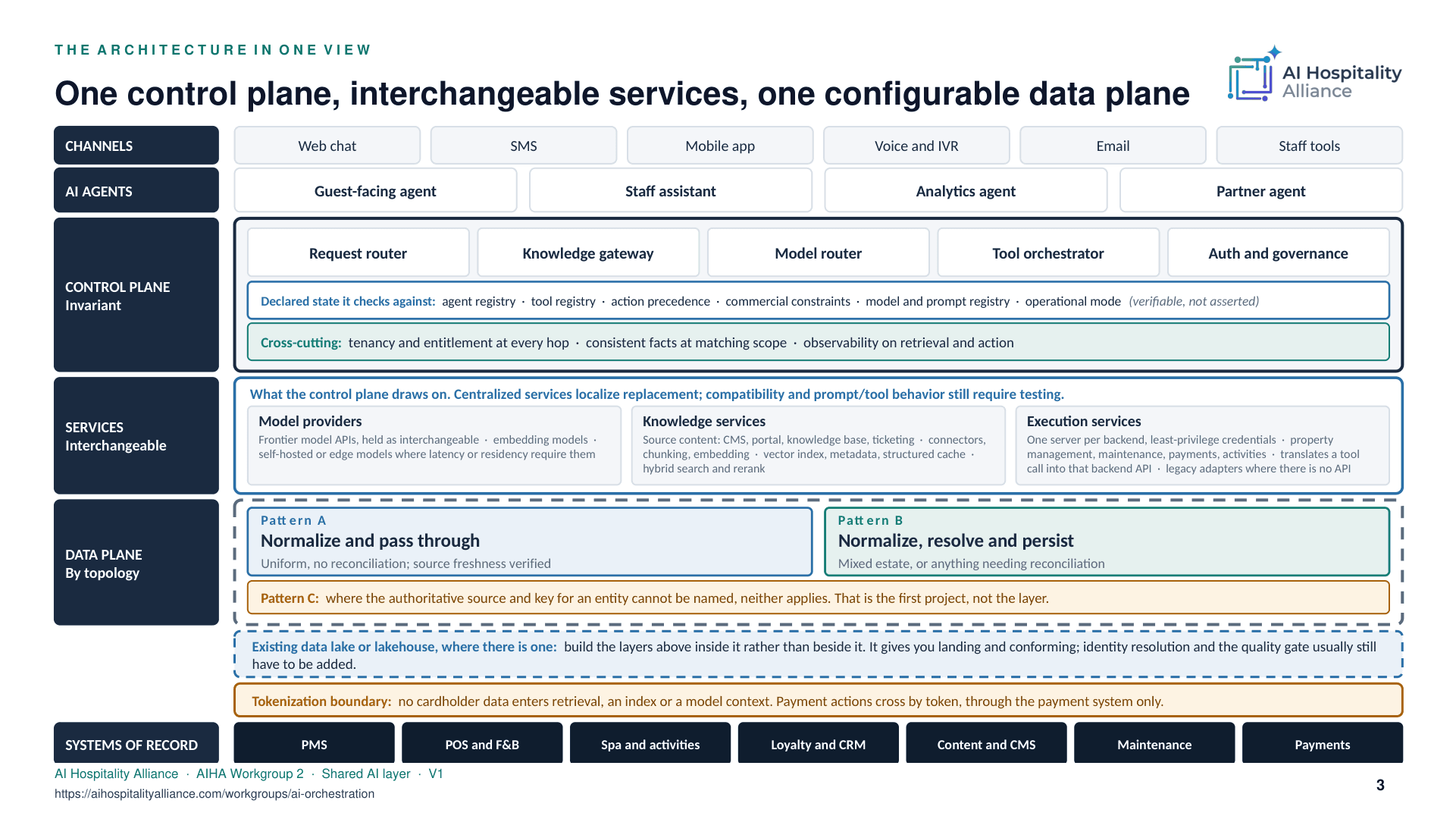Click the Payments system box

coord(1323,743)
